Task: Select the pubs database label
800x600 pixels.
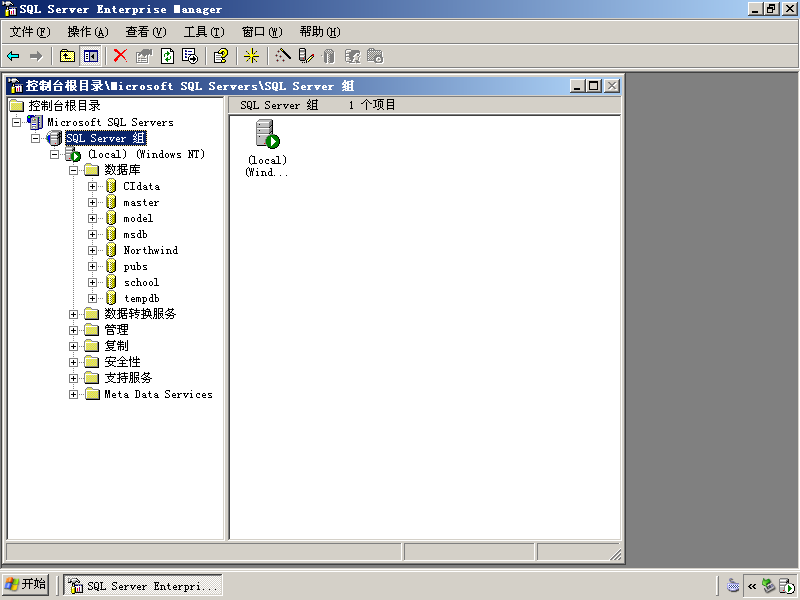Action: pos(135,266)
